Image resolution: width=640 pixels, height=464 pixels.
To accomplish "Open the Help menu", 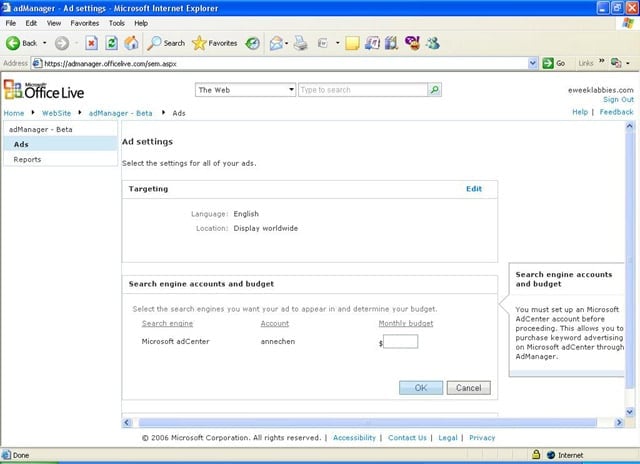I will point(141,23).
